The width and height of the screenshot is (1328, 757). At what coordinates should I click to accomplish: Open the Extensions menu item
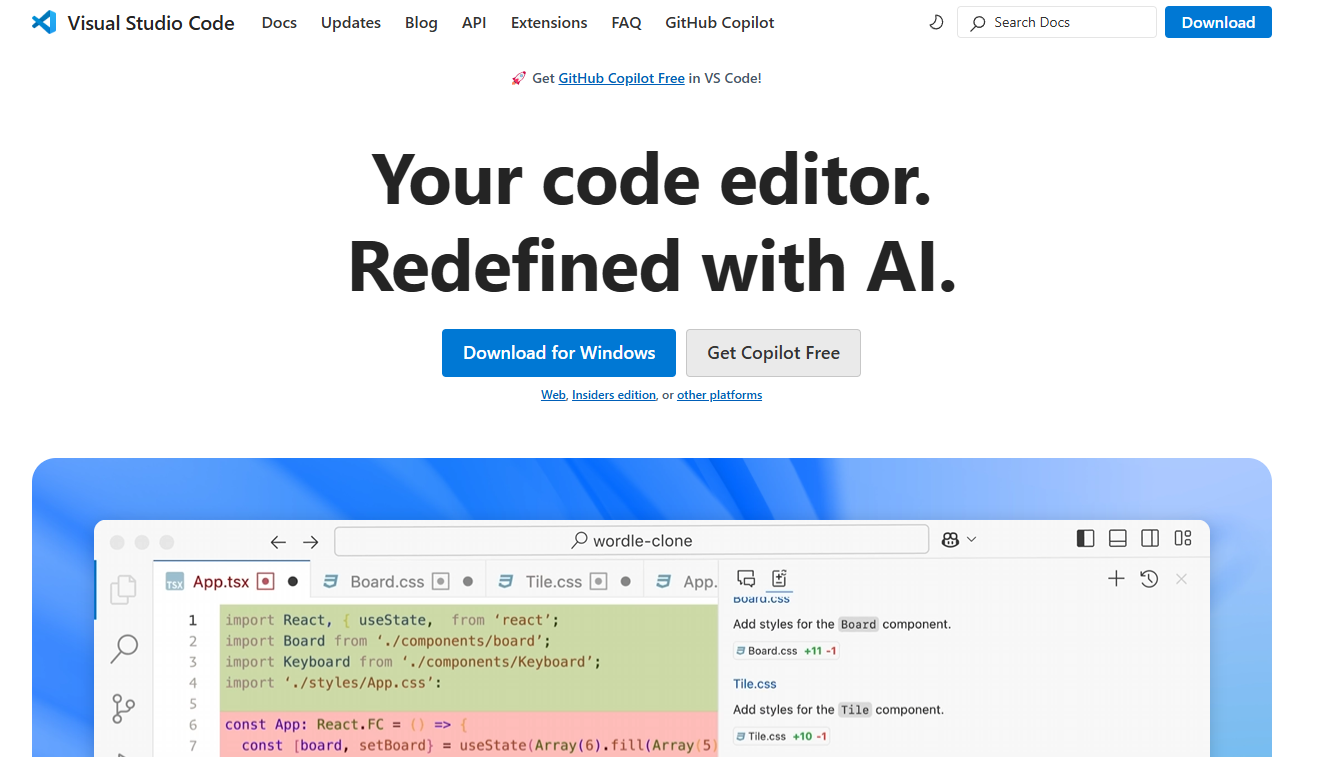(x=549, y=22)
